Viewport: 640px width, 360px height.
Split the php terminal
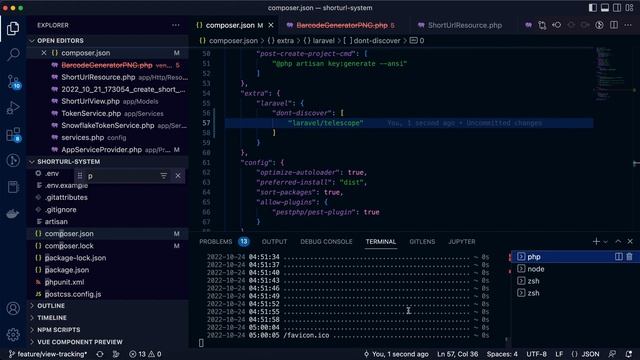pyautogui.click(x=618, y=257)
